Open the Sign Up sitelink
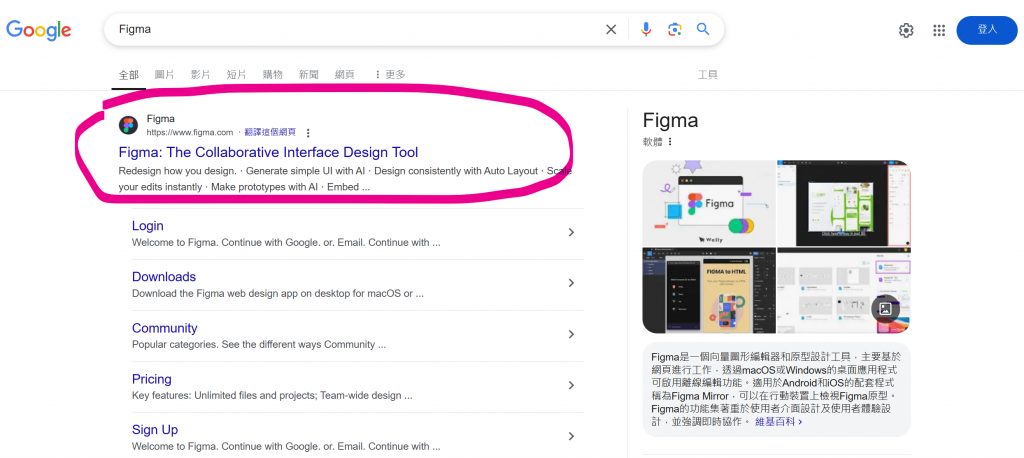The width and height of the screenshot is (1024, 458). tap(155, 430)
